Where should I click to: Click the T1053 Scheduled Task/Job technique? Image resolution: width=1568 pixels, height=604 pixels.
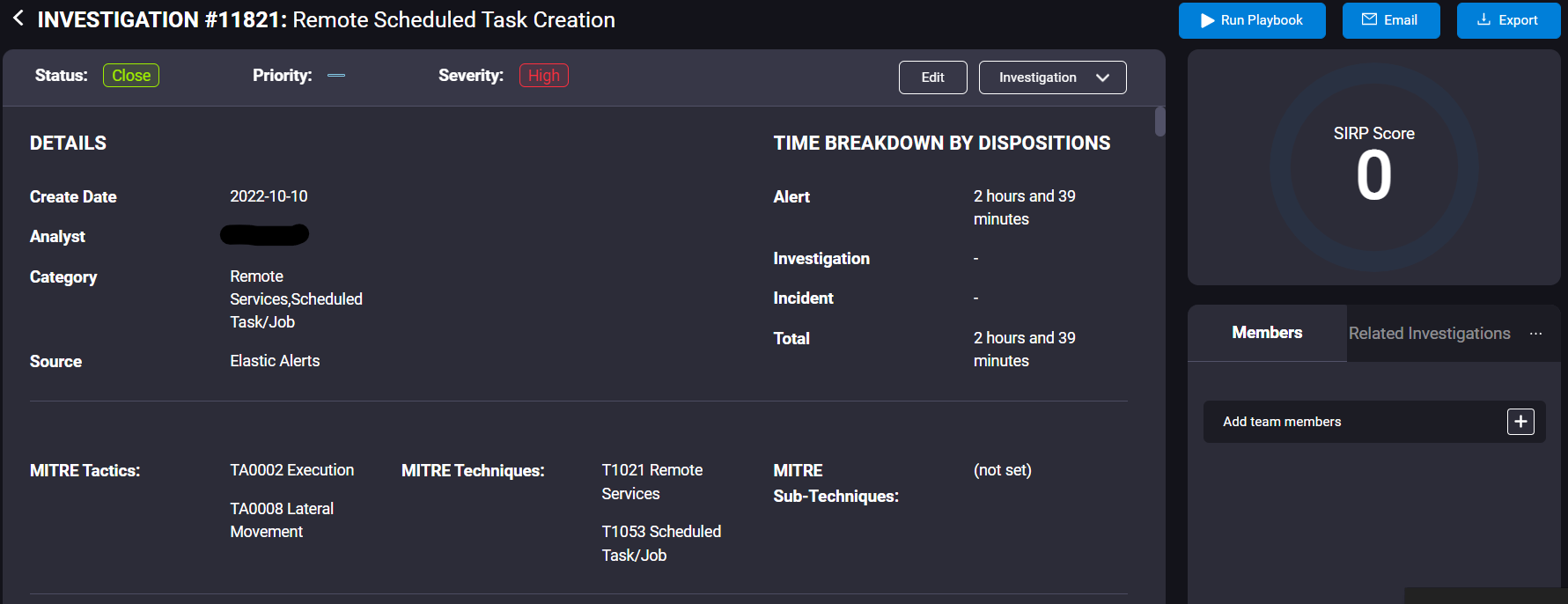[x=660, y=543]
